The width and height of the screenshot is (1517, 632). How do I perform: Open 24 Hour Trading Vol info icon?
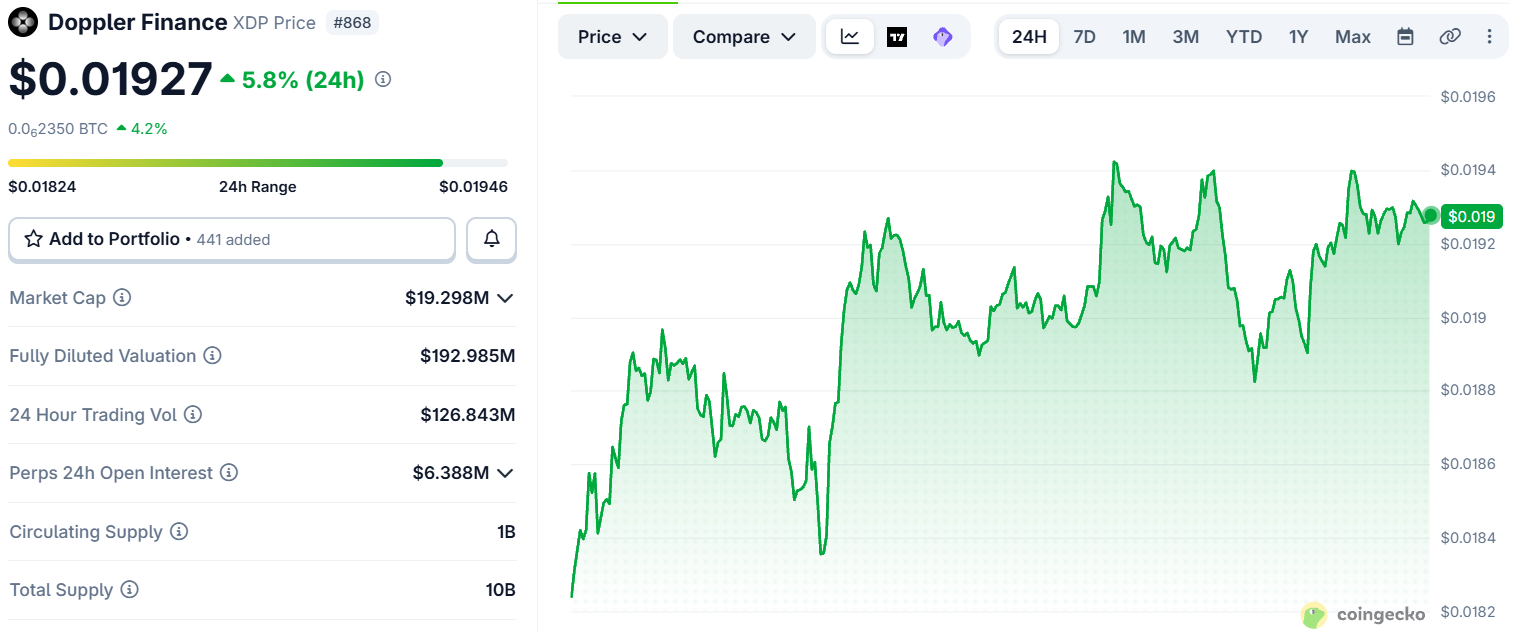tap(193, 414)
